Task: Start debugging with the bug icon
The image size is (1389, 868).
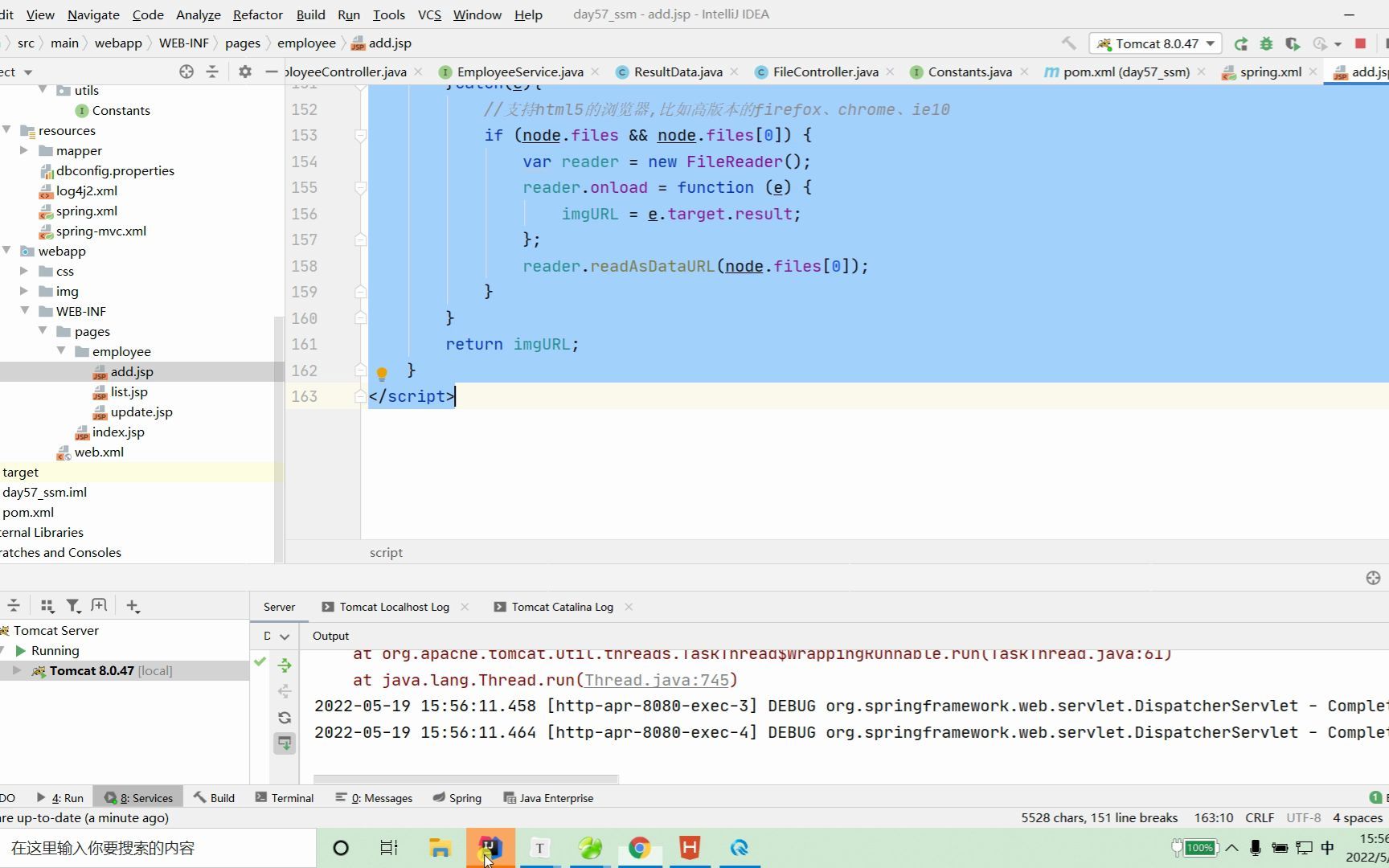Action: pyautogui.click(x=1267, y=43)
